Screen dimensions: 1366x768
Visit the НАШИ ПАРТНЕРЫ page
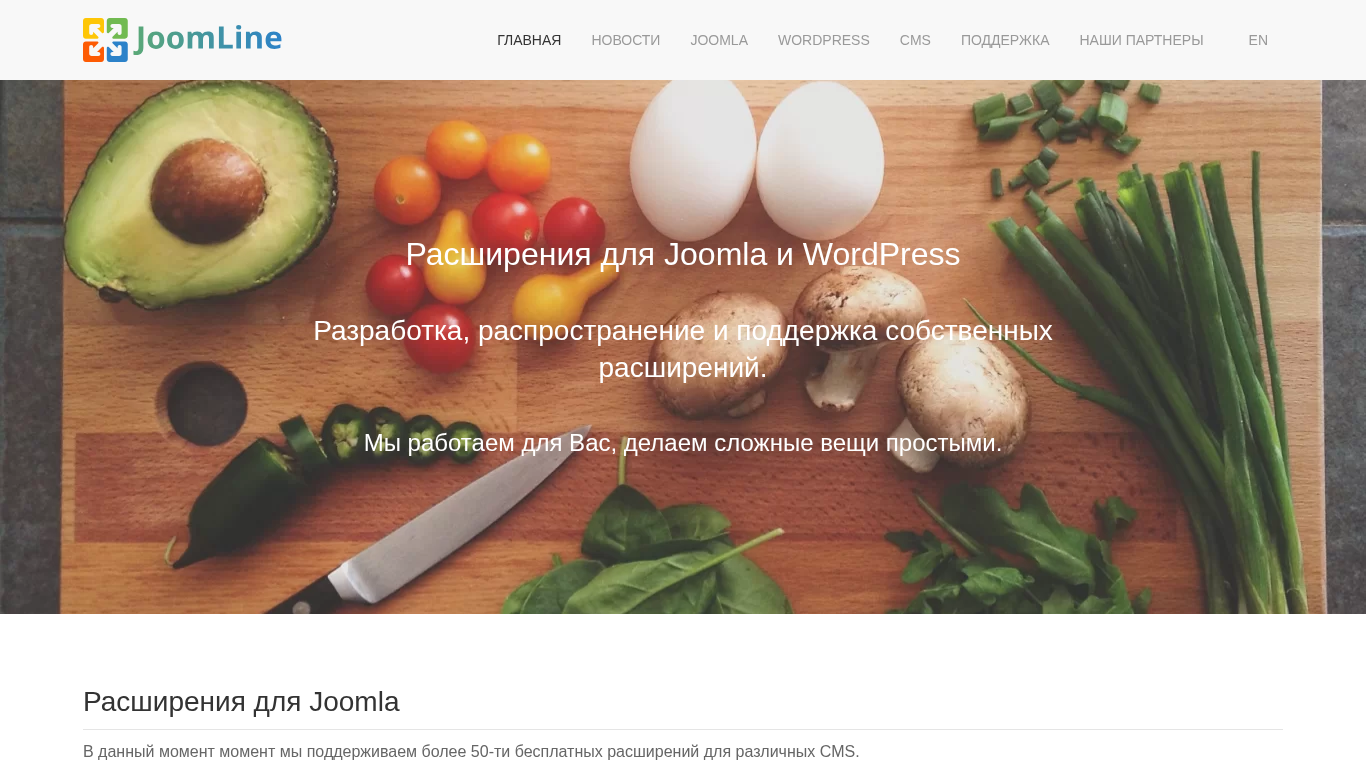coord(1141,40)
